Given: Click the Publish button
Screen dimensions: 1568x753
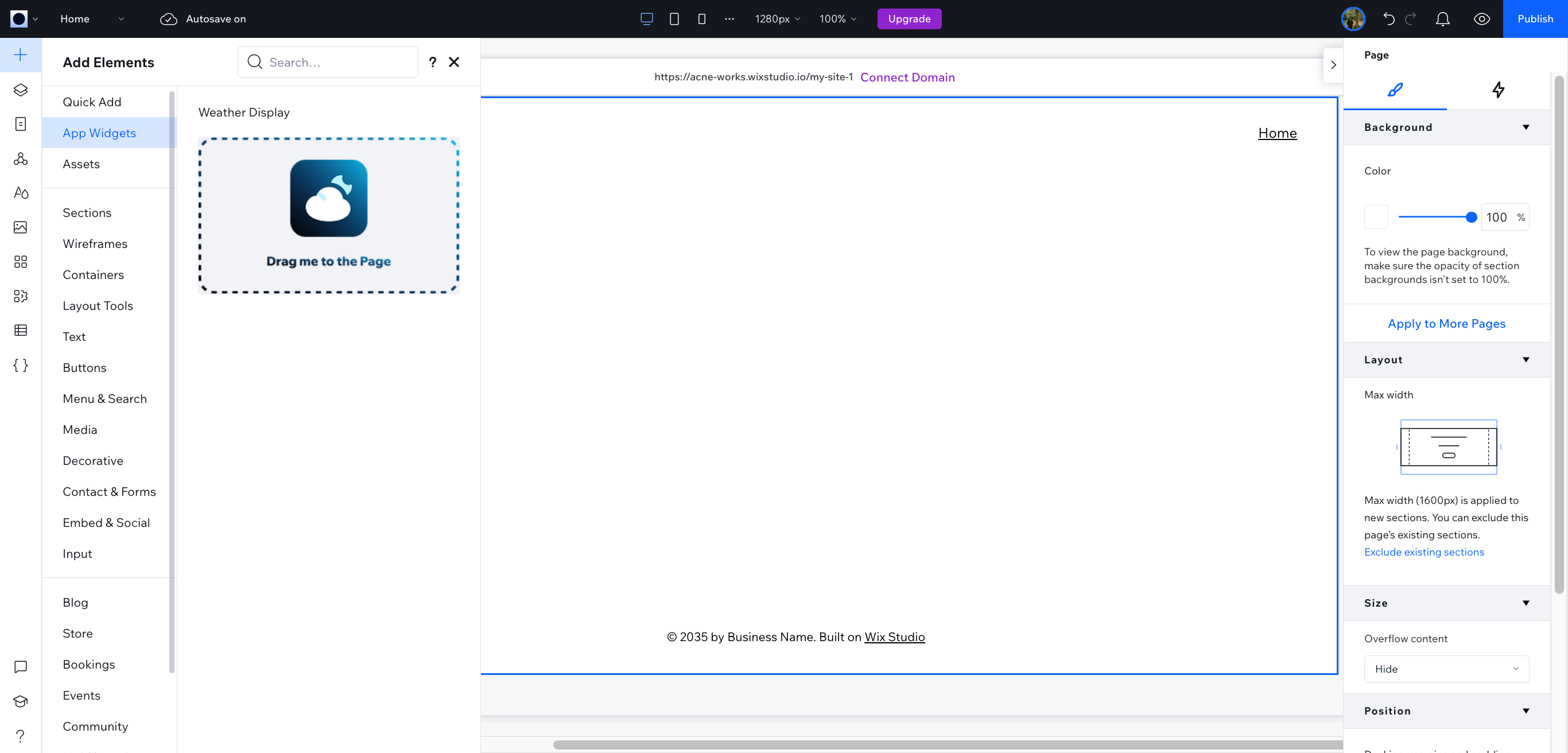Looking at the screenshot, I should click(x=1535, y=19).
